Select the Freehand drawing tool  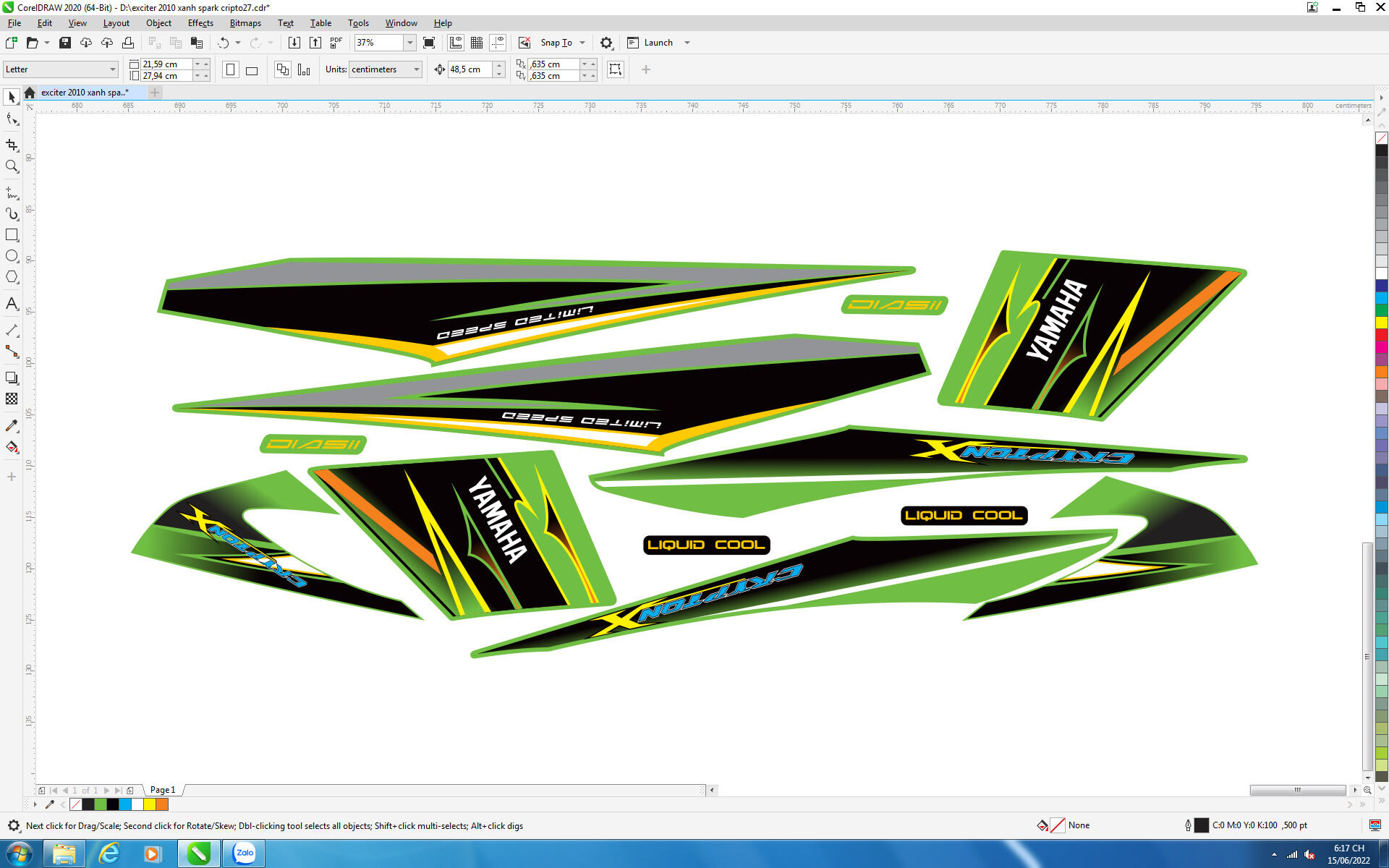[x=12, y=192]
